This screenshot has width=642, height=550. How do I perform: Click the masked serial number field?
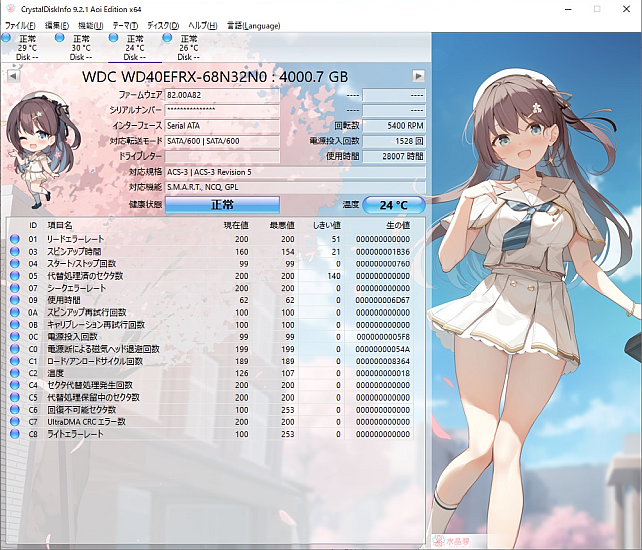222,110
